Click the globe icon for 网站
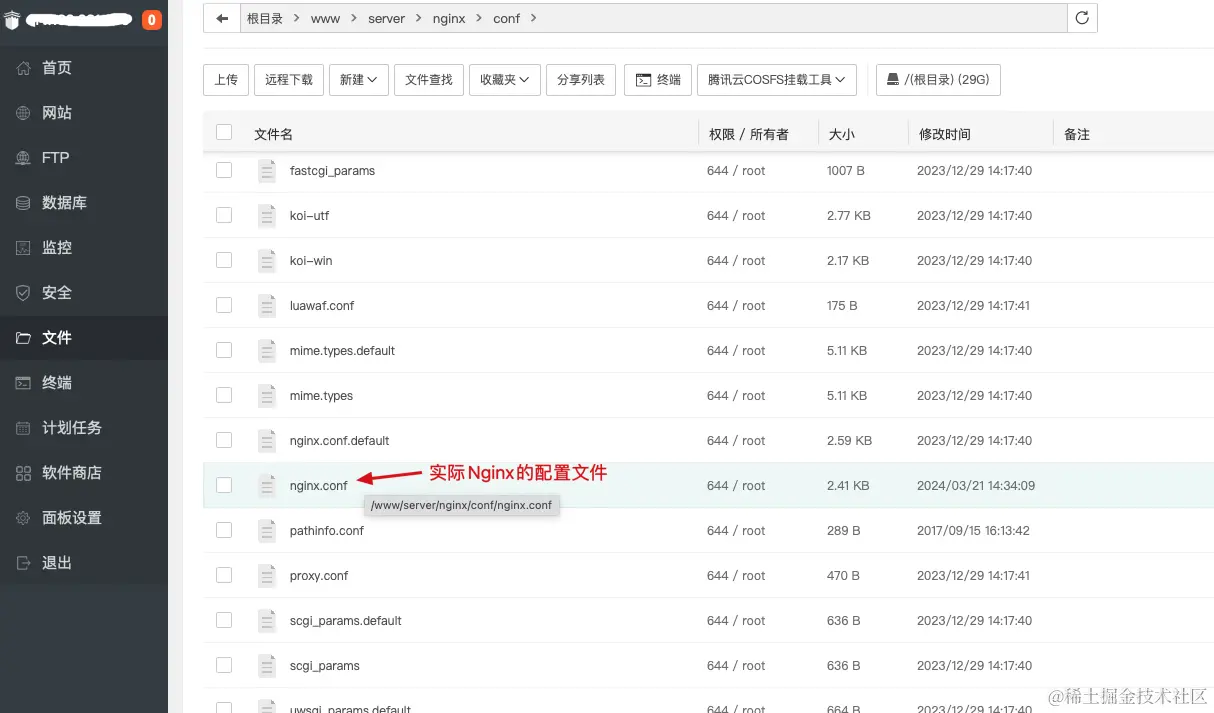This screenshot has width=1214, height=713. click(23, 113)
